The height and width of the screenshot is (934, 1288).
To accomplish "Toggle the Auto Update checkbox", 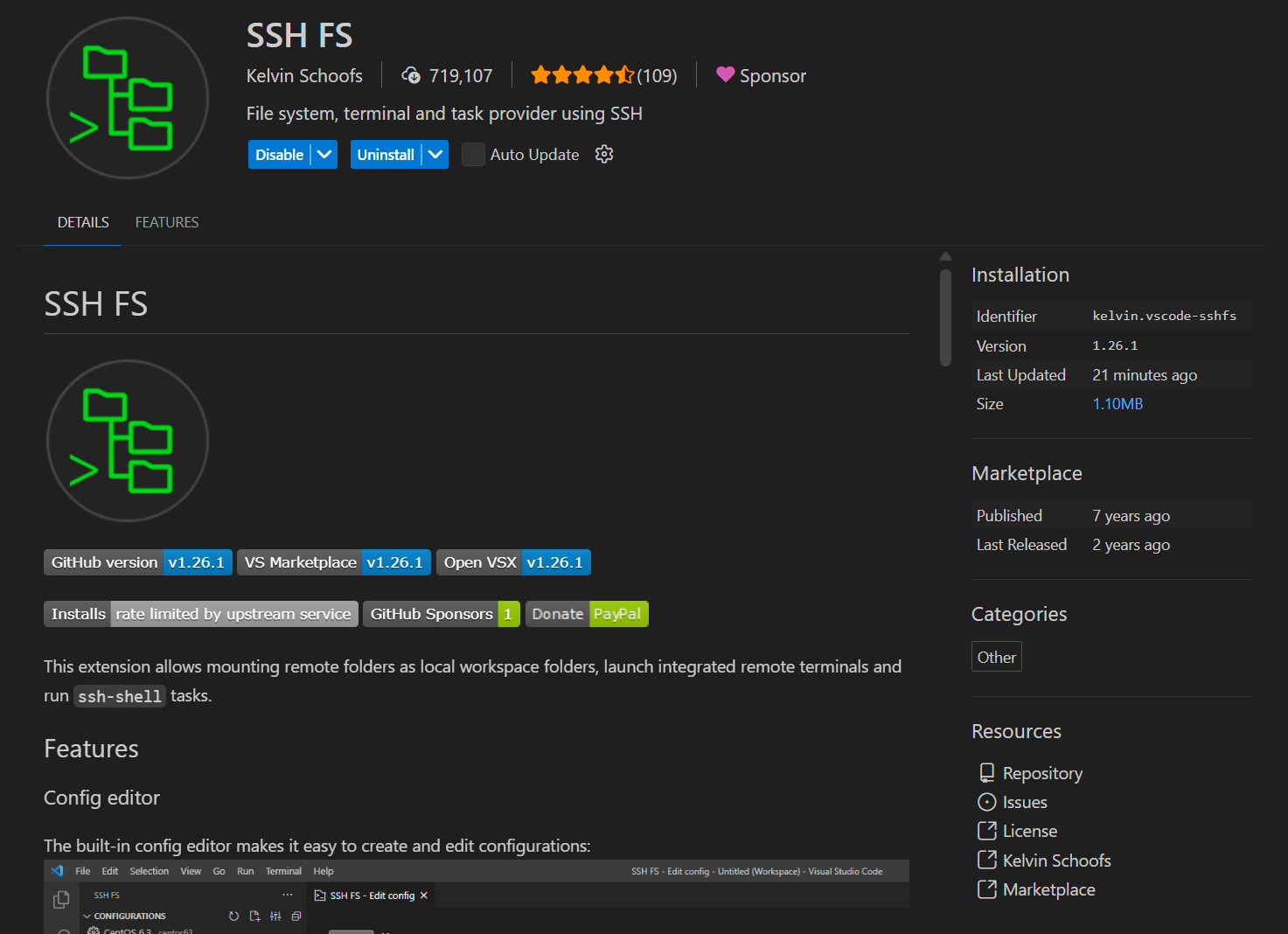I will click(x=473, y=155).
